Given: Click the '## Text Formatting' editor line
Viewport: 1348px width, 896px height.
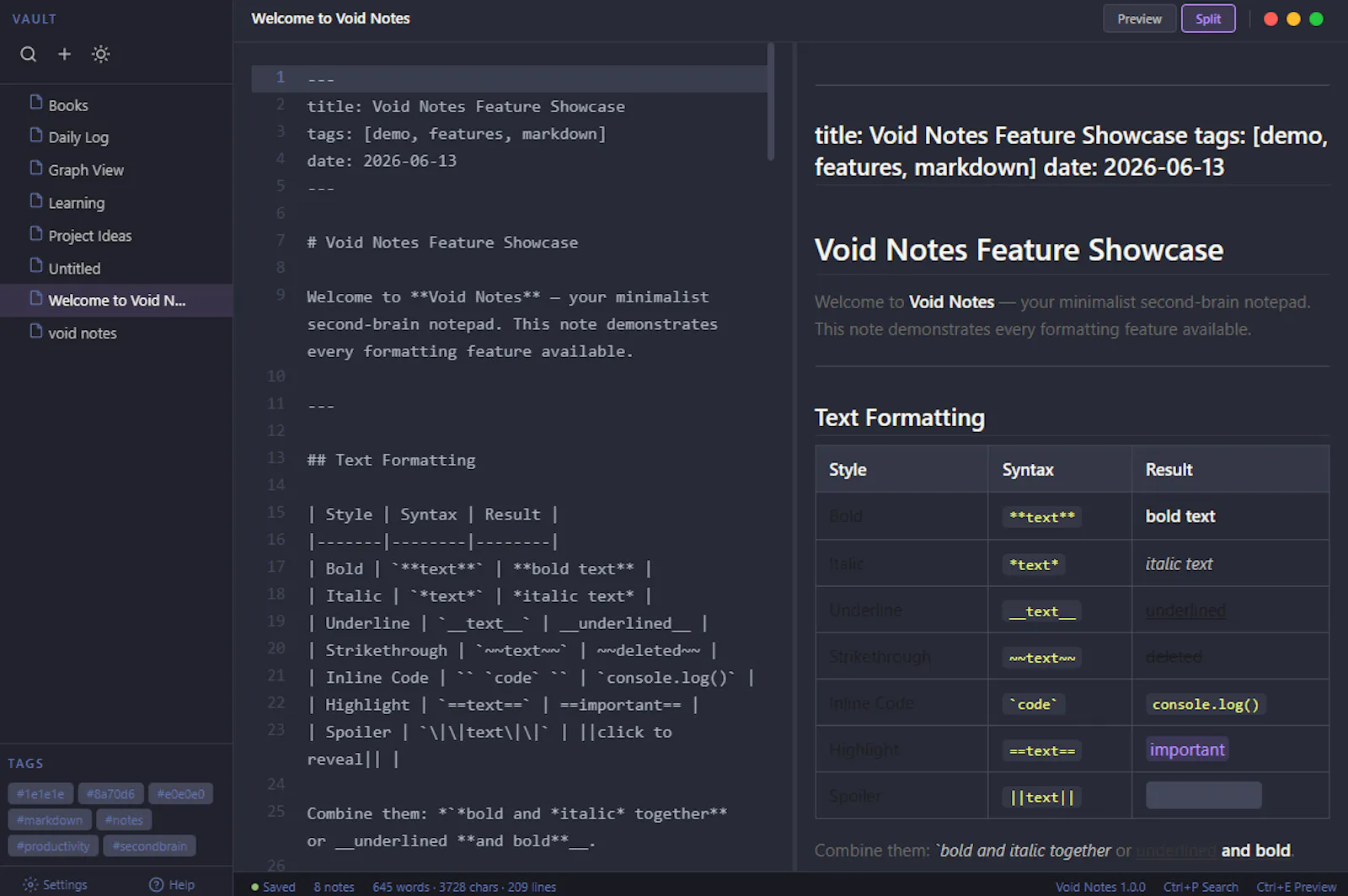Looking at the screenshot, I should pos(391,460).
